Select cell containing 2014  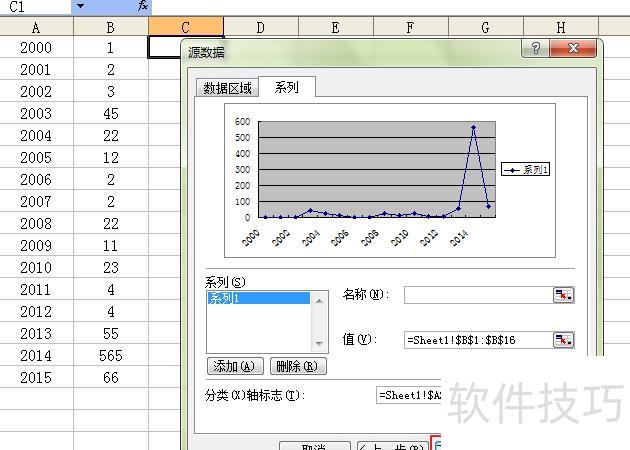tap(36, 356)
